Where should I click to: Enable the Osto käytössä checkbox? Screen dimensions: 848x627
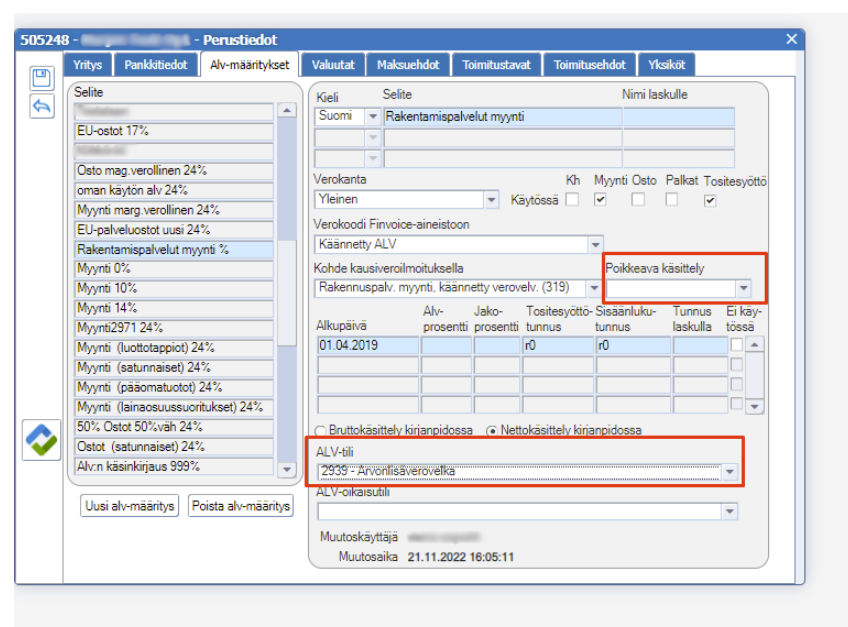coord(638,200)
